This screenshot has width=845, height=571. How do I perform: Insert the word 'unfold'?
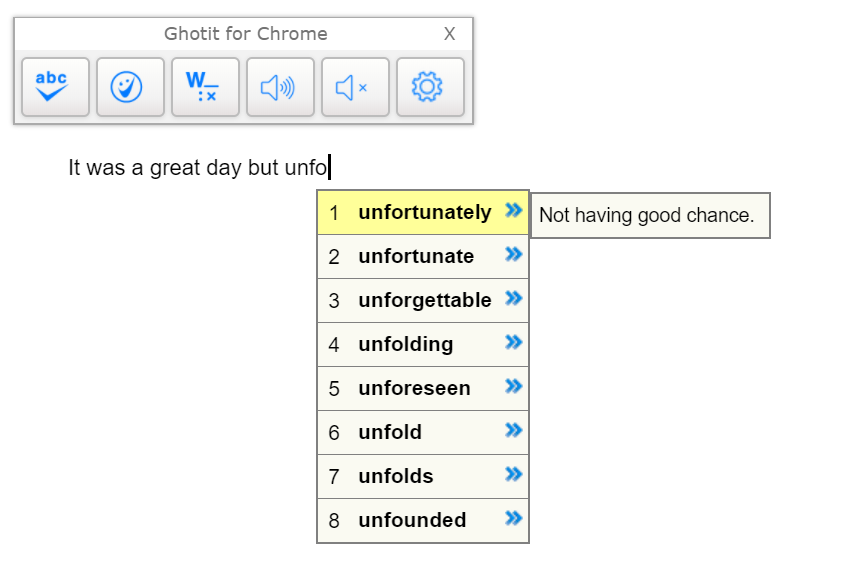(x=390, y=432)
